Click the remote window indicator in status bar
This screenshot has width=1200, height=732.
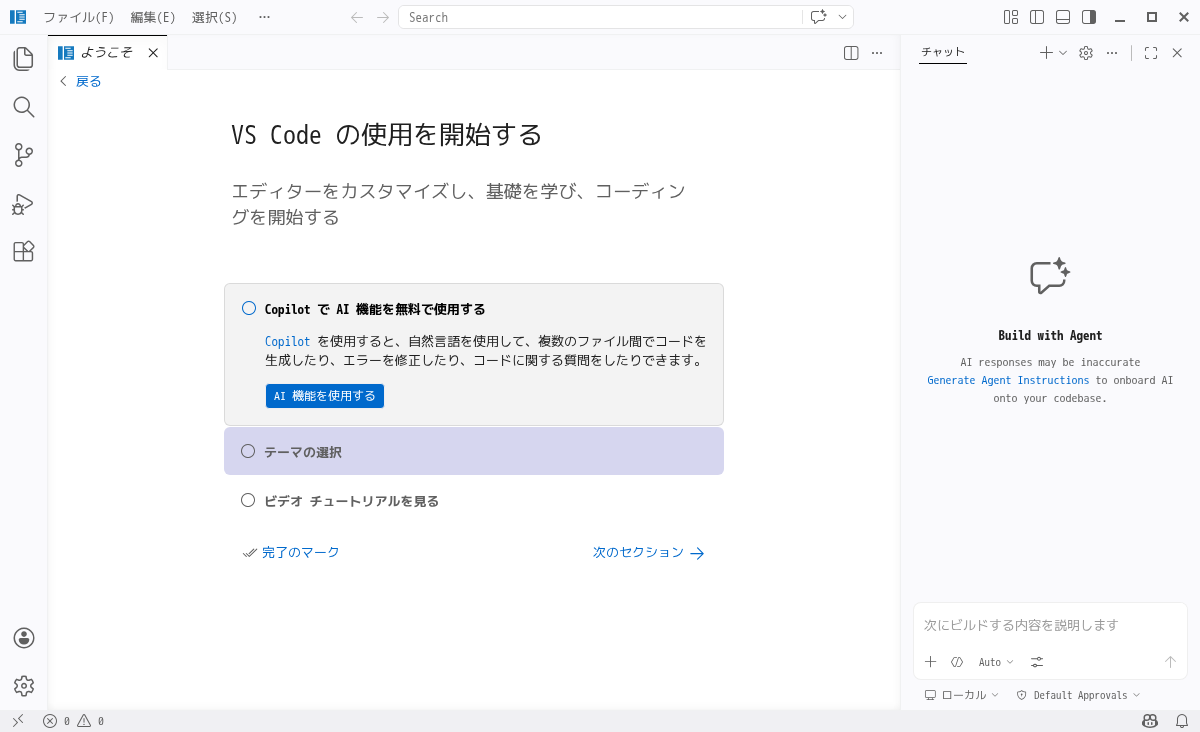point(18,721)
